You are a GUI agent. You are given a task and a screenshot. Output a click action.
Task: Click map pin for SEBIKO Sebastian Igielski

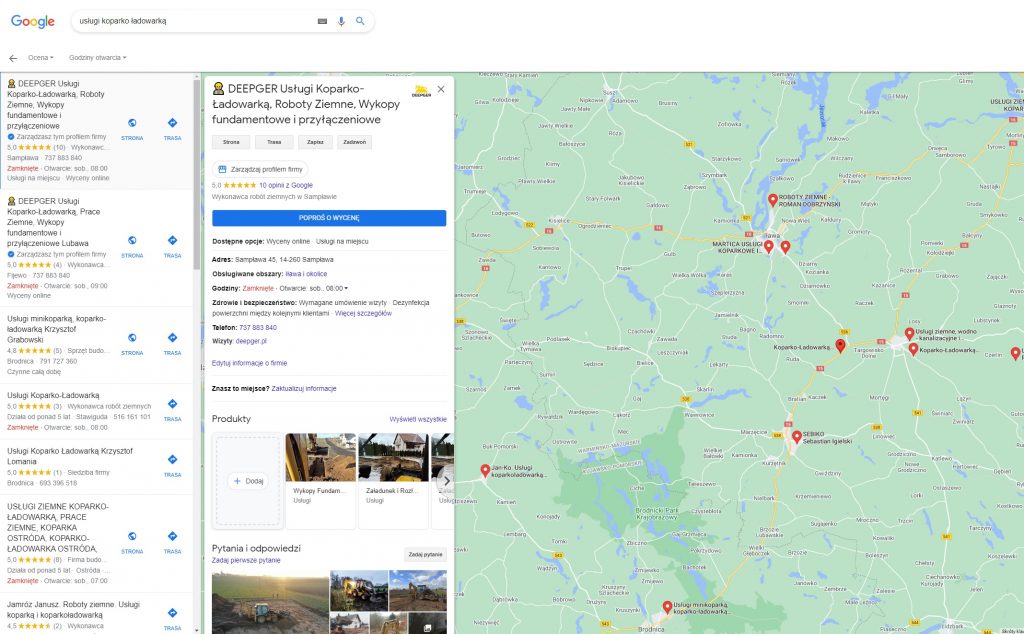coord(797,436)
